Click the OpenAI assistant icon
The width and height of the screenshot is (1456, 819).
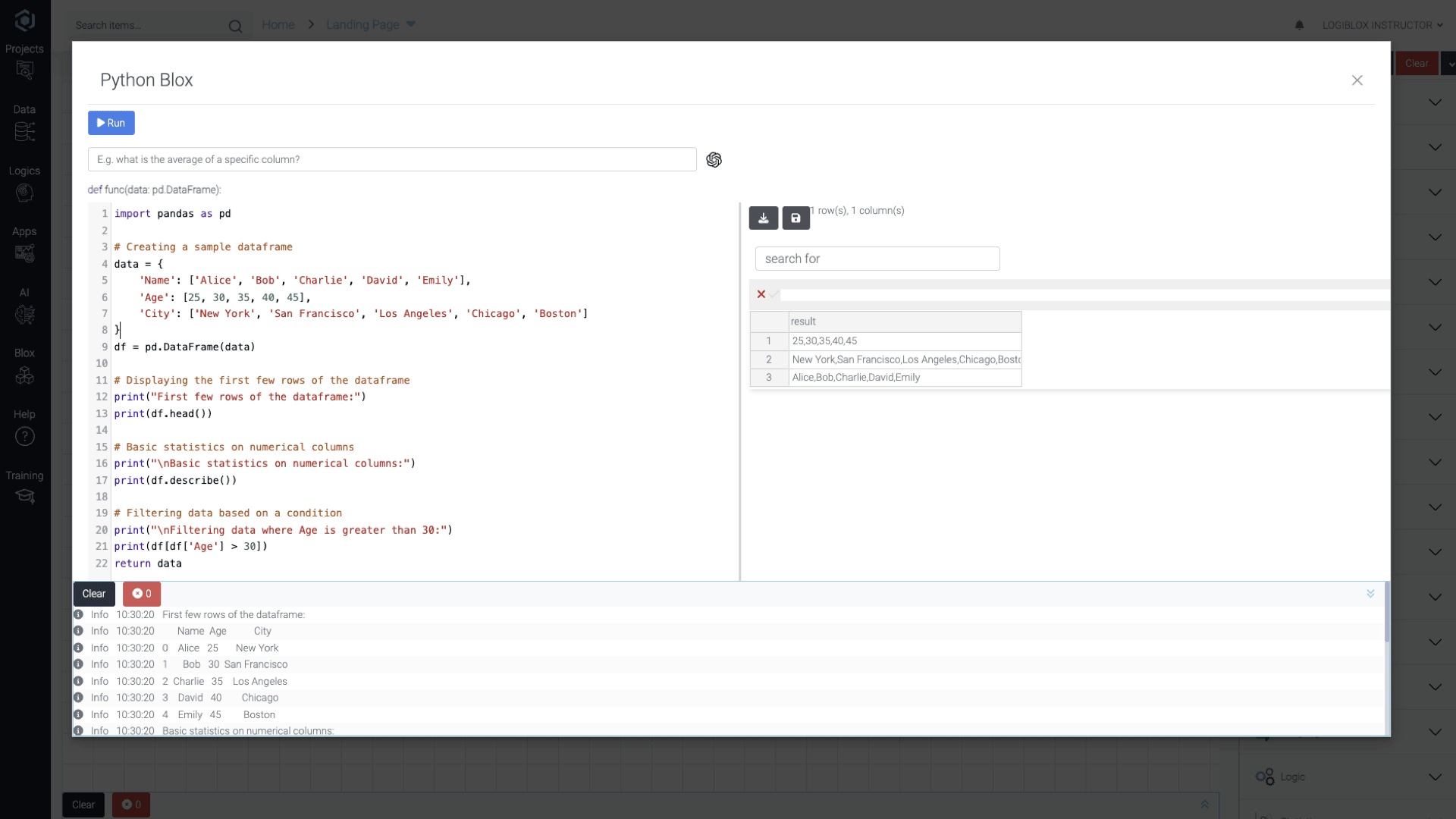[x=714, y=160]
